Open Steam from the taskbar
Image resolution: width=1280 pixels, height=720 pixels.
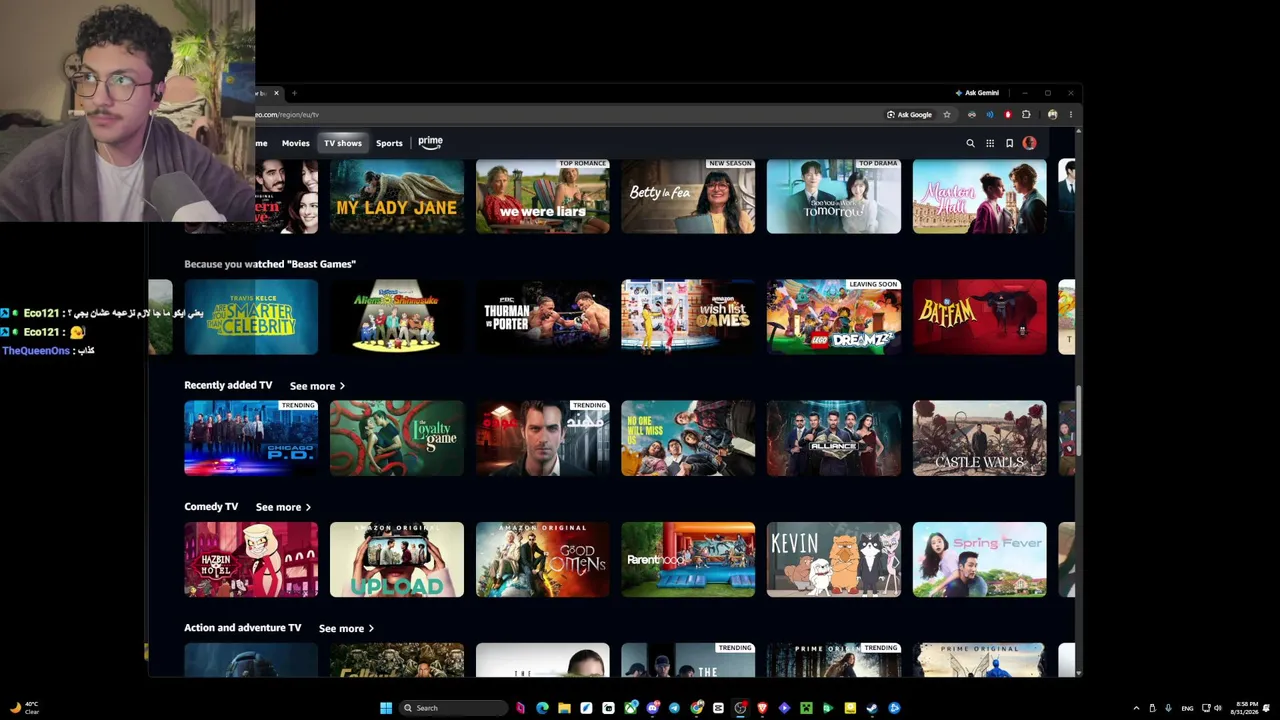tap(872, 708)
